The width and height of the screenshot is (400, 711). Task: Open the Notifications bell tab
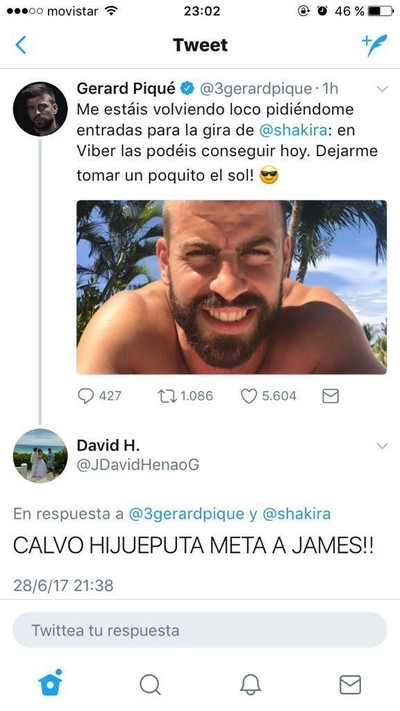250,684
